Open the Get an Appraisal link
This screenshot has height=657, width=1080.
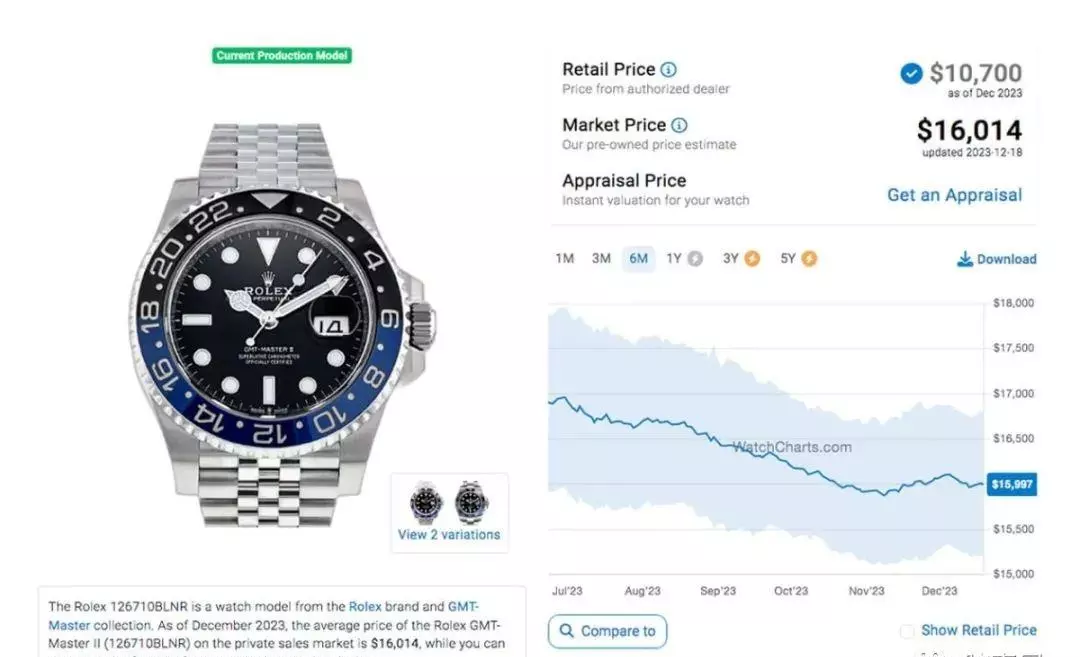(x=954, y=196)
